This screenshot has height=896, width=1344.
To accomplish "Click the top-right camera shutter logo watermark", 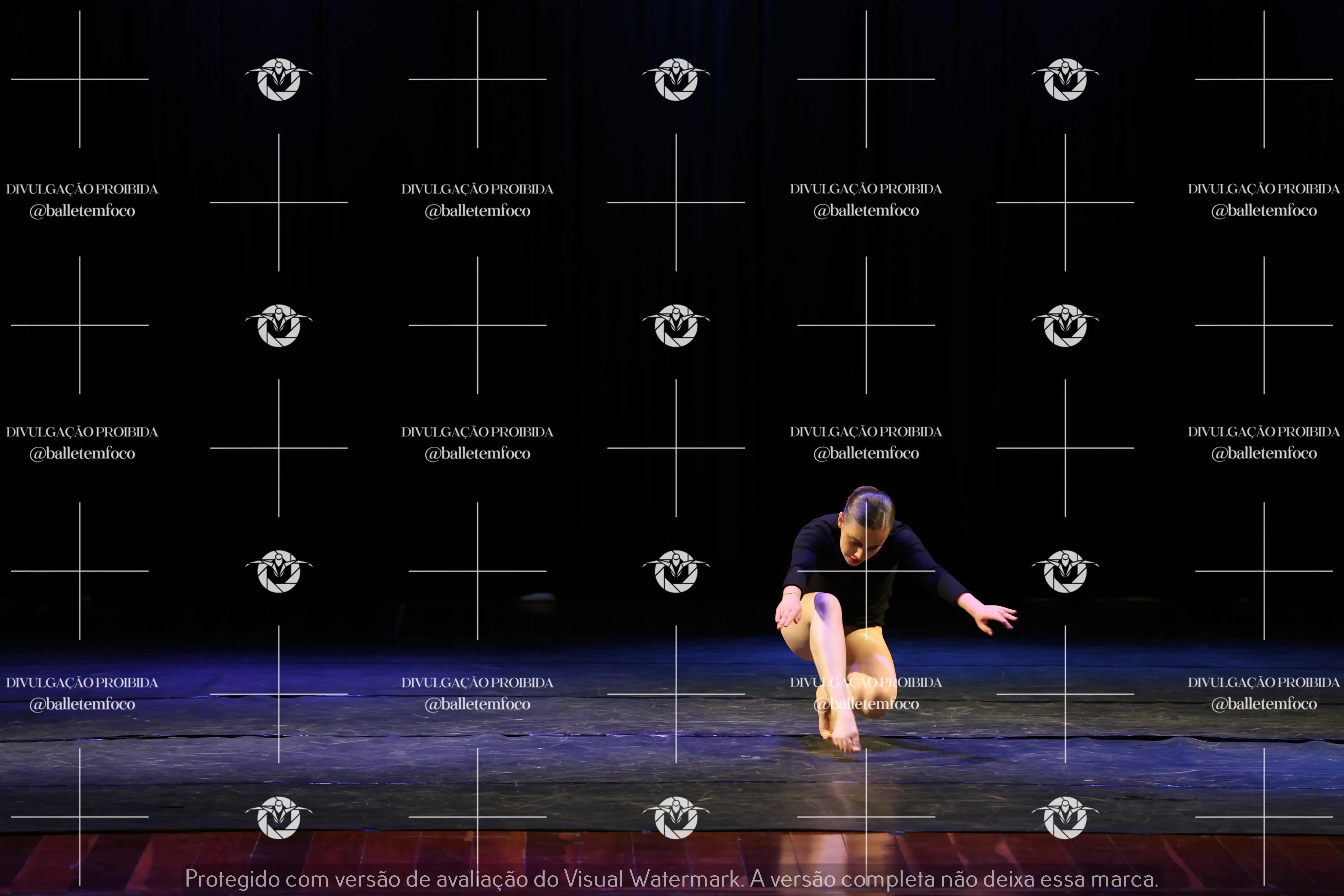I will click(1065, 80).
